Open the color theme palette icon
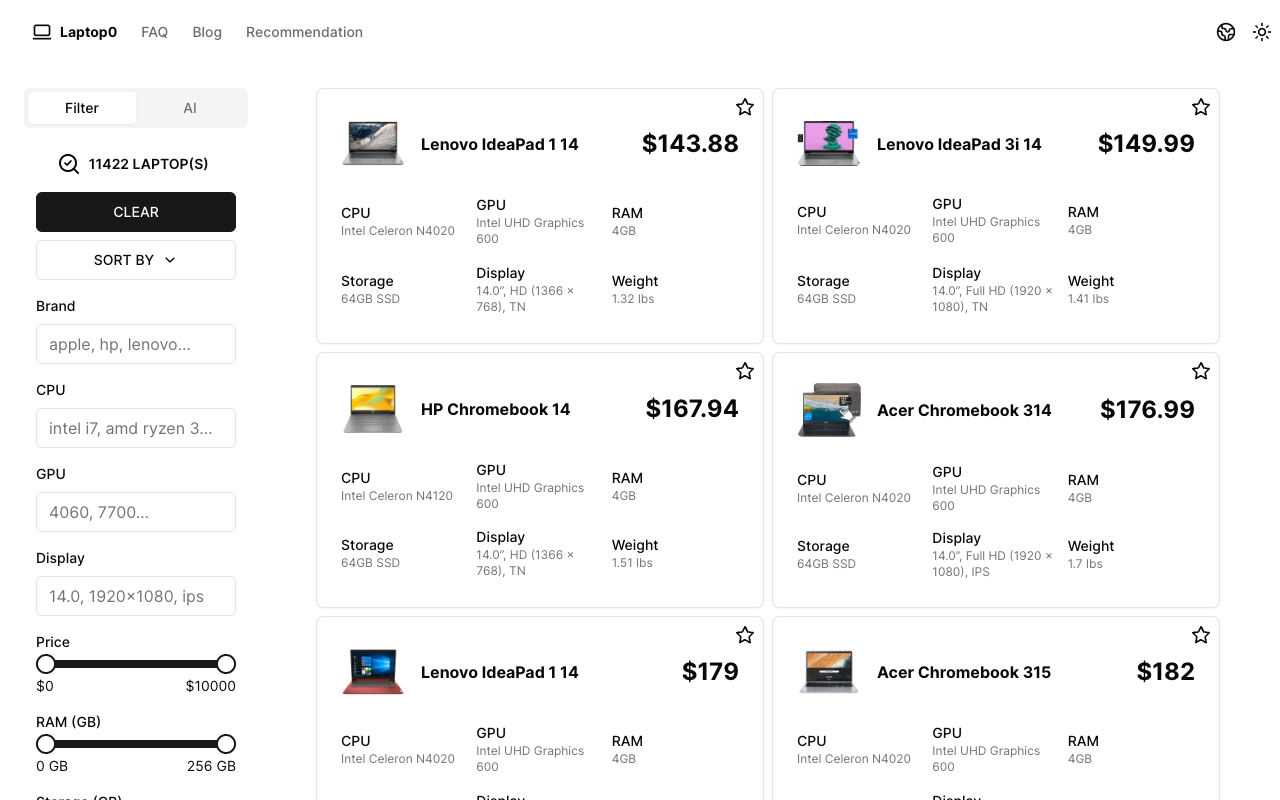Image resolution: width=1280 pixels, height=800 pixels. tap(1226, 32)
